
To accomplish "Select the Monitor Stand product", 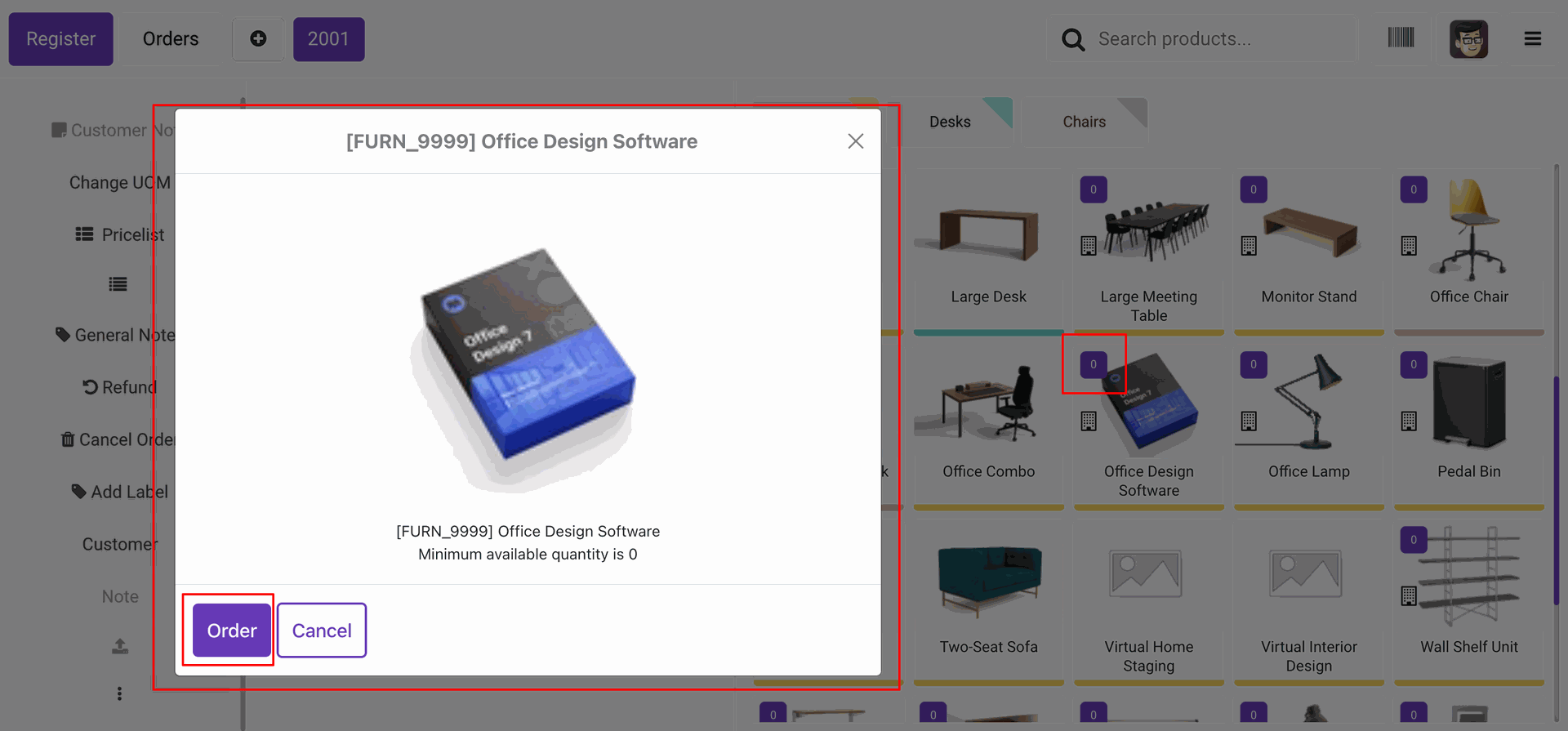I will tap(1309, 252).
